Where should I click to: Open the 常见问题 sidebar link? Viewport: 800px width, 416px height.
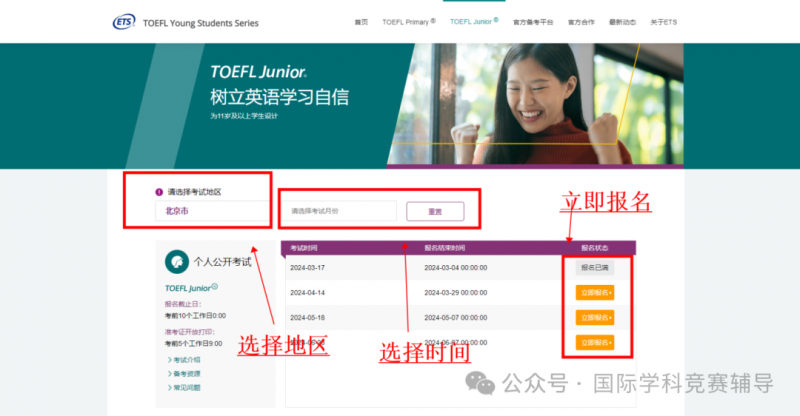[184, 388]
